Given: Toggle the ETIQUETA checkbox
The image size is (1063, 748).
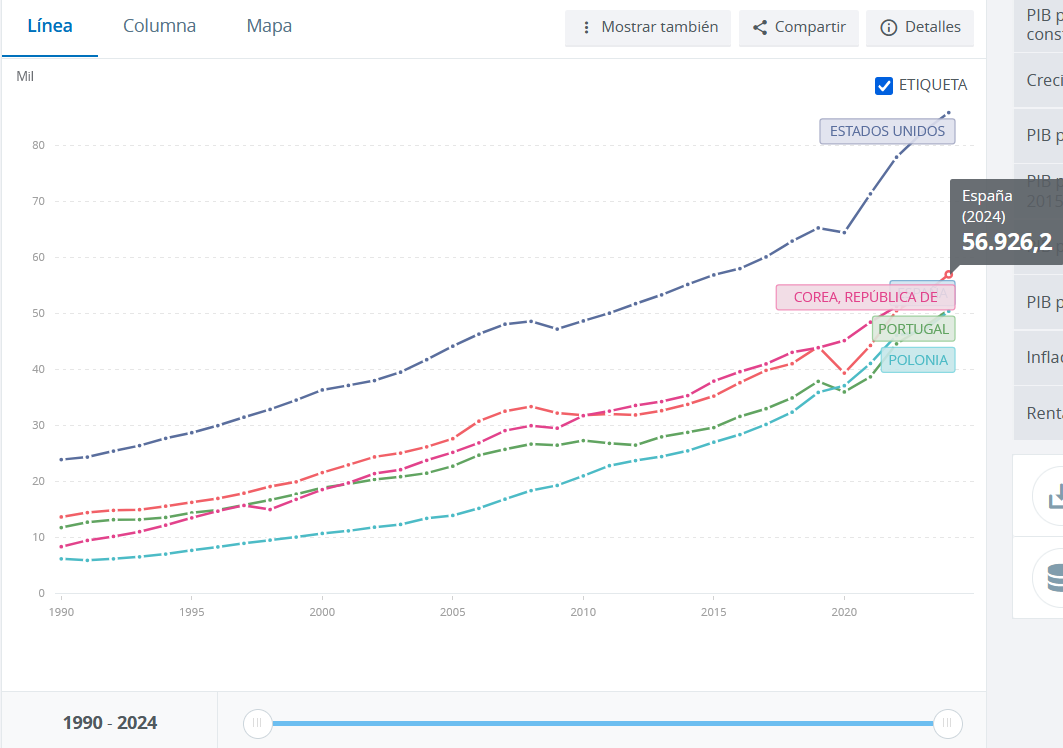Looking at the screenshot, I should coord(884,85).
